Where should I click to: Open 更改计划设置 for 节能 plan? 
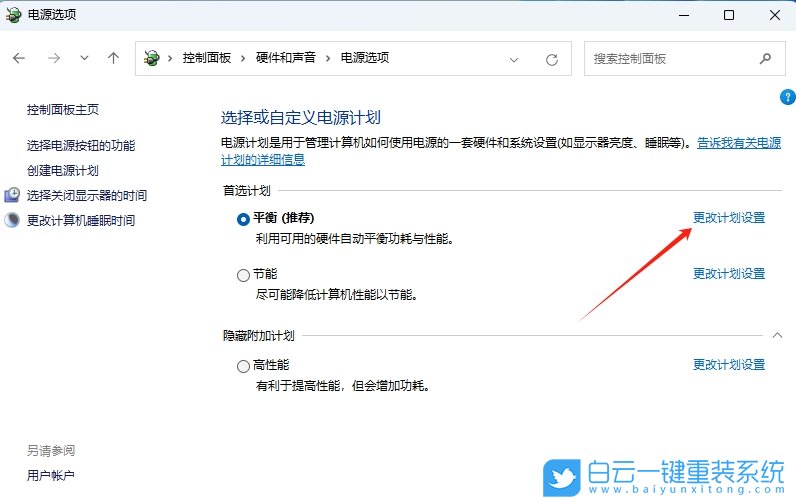[729, 274]
